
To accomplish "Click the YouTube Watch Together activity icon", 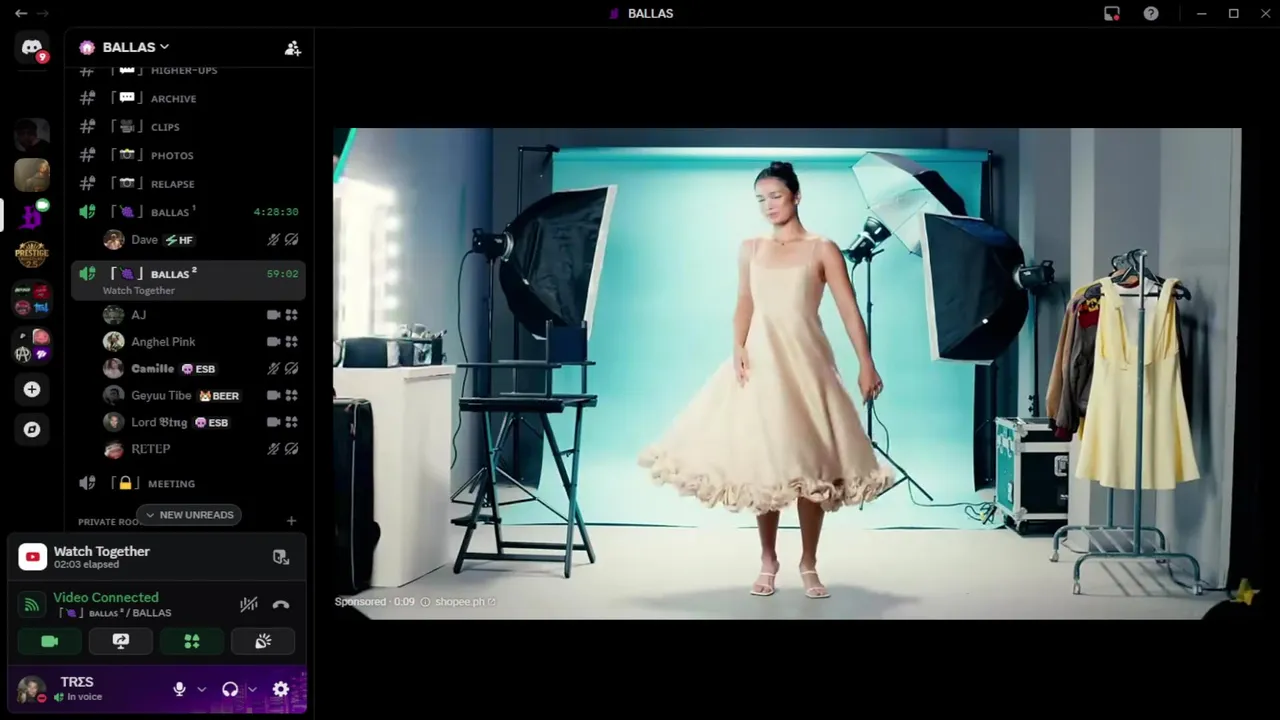I will click(x=32, y=557).
